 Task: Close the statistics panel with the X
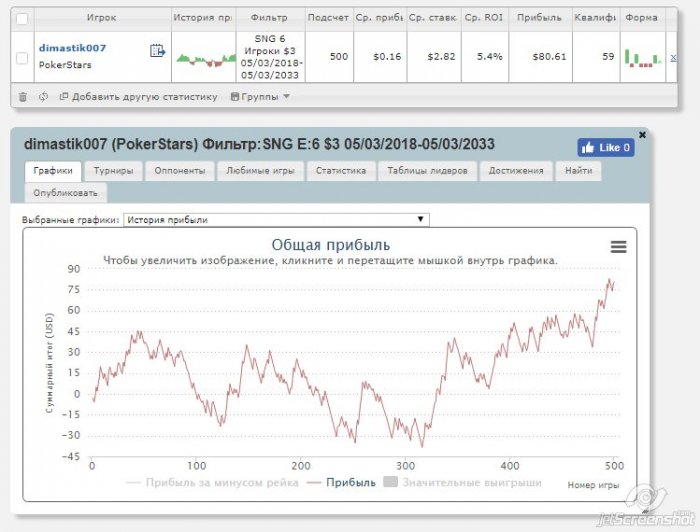(642, 134)
